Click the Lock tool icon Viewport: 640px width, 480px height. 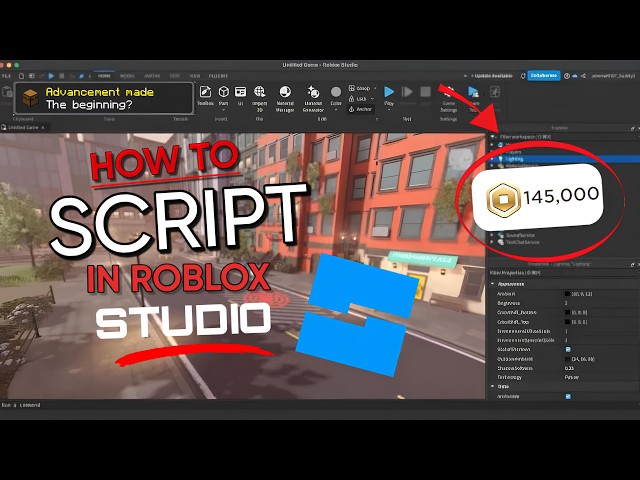tap(351, 98)
